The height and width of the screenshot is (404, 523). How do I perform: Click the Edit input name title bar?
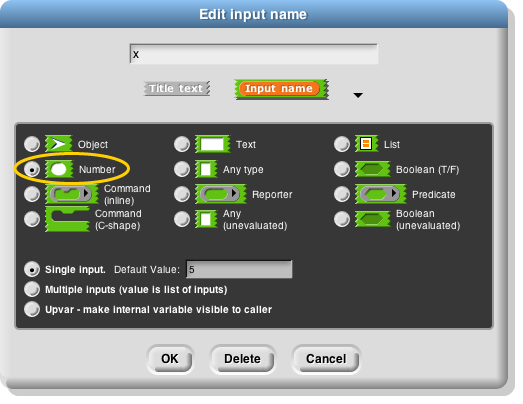point(253,14)
